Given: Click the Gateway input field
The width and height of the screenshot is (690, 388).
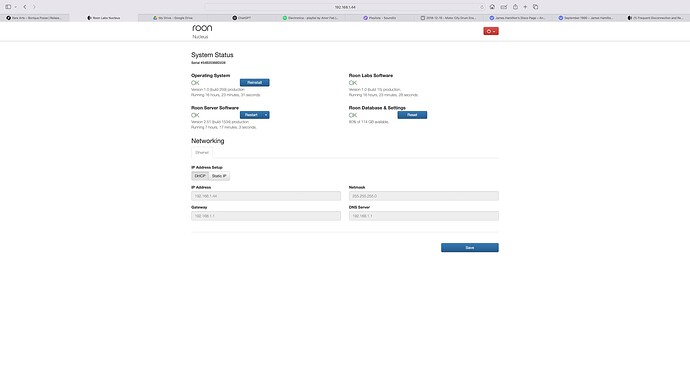Looking at the screenshot, I should [x=266, y=216].
